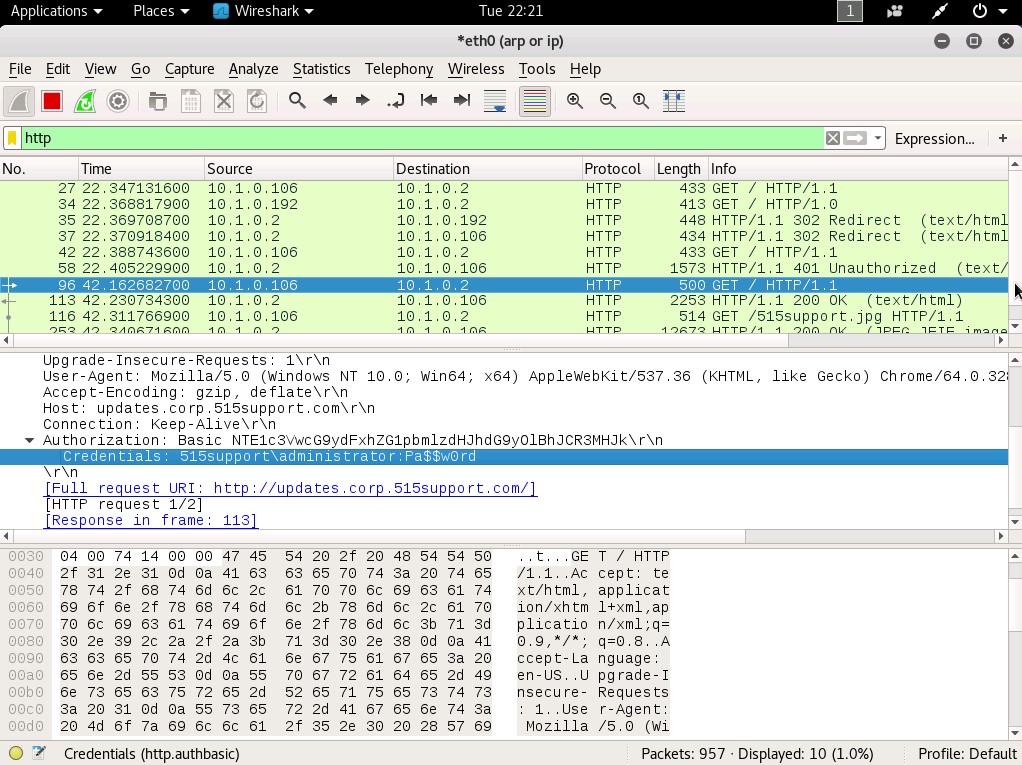Select packet 116 GET /515support.jpg
The width and height of the screenshot is (1022, 765).
[x=504, y=317]
